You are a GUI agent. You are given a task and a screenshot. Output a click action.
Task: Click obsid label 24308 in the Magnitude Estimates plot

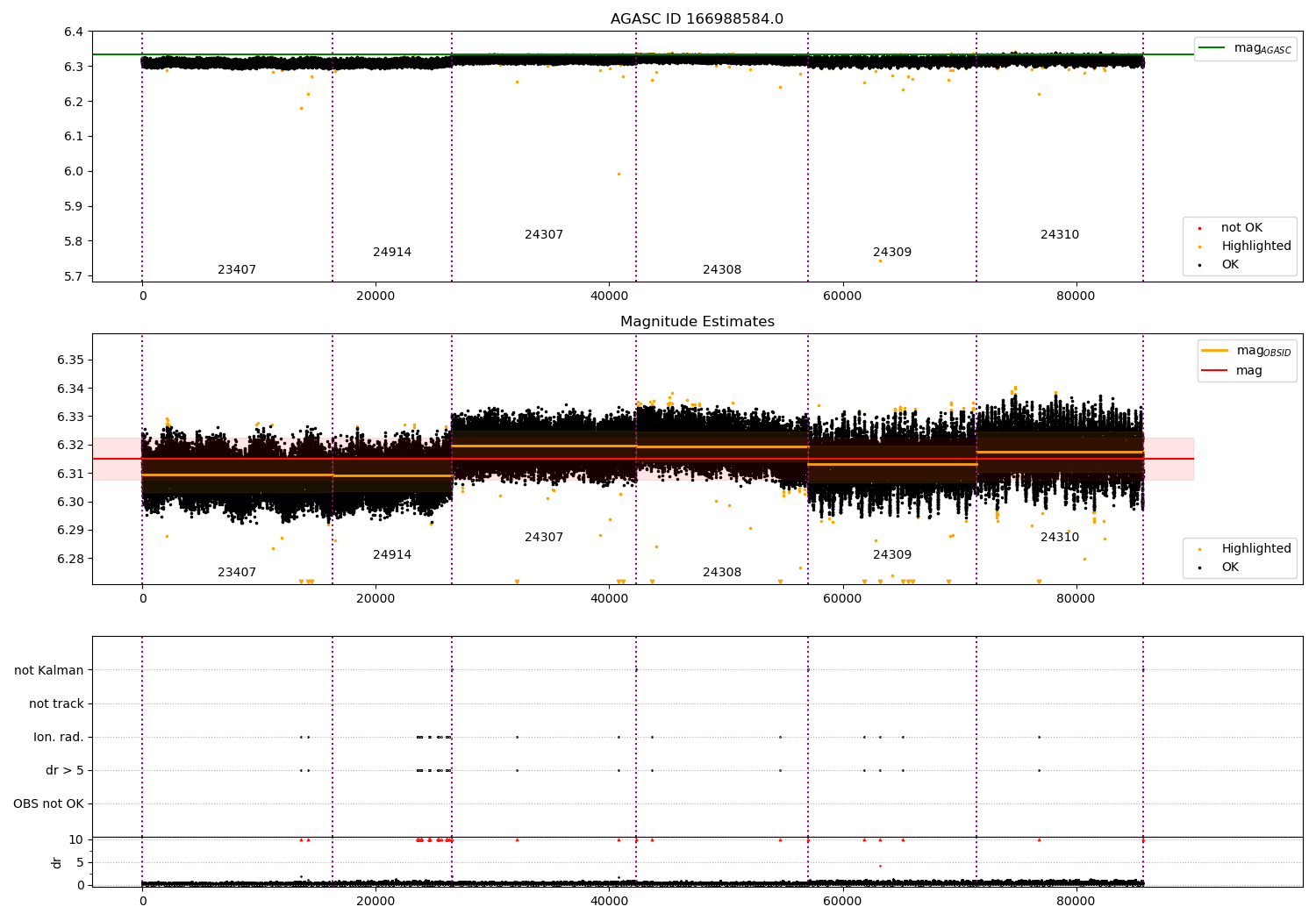pyautogui.click(x=722, y=573)
